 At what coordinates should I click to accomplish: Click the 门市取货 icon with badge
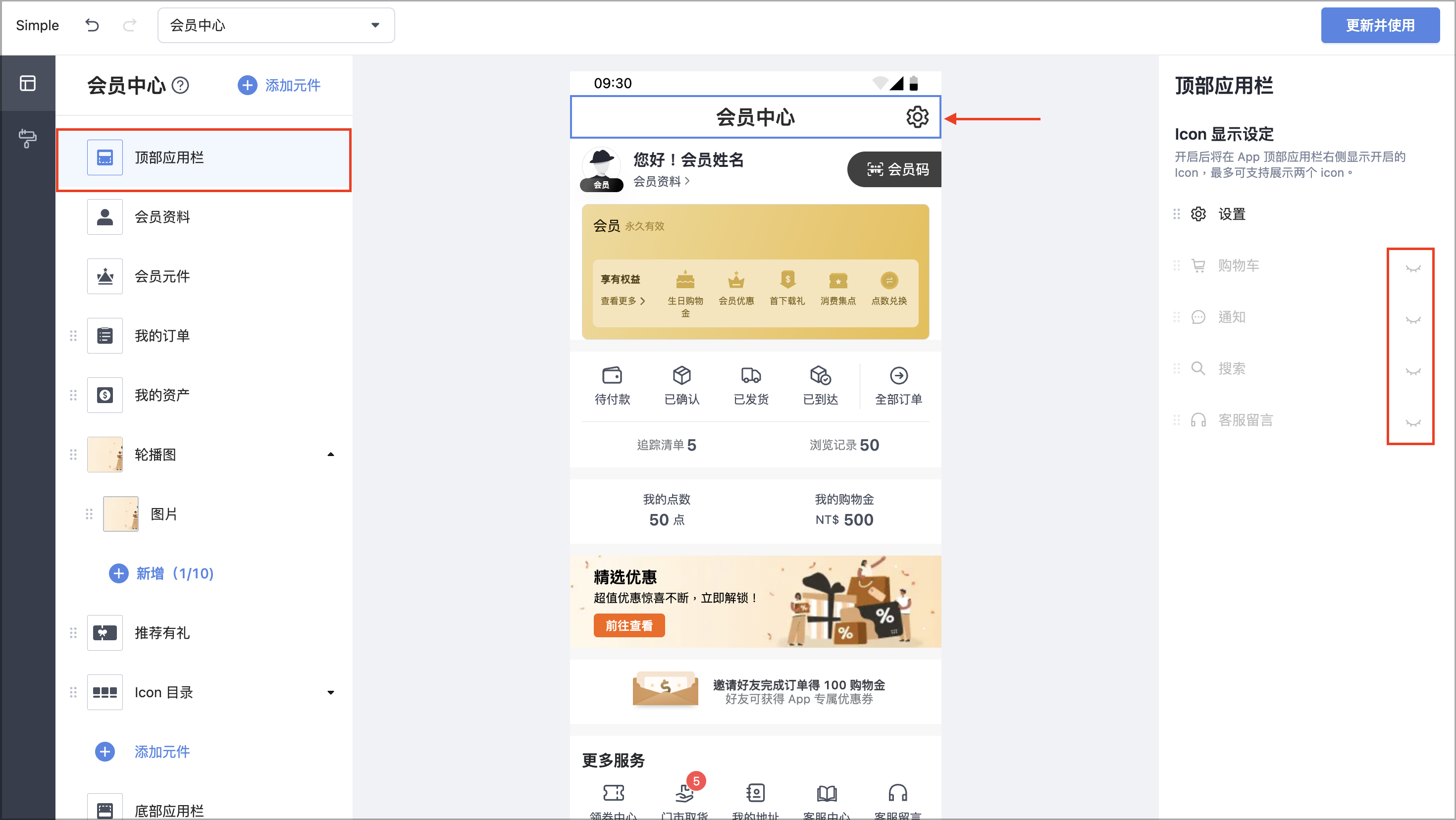click(684, 793)
